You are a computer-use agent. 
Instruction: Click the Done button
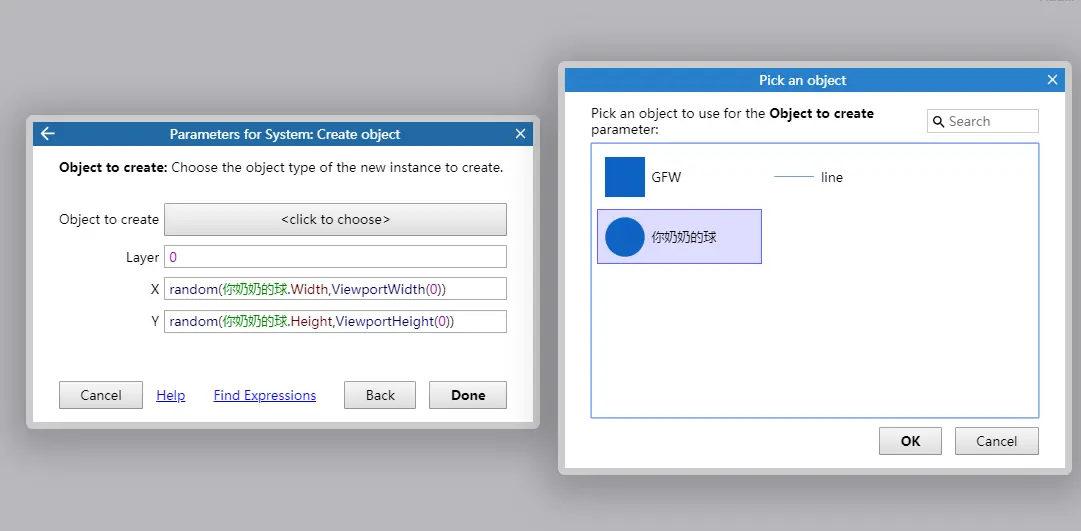tap(468, 395)
